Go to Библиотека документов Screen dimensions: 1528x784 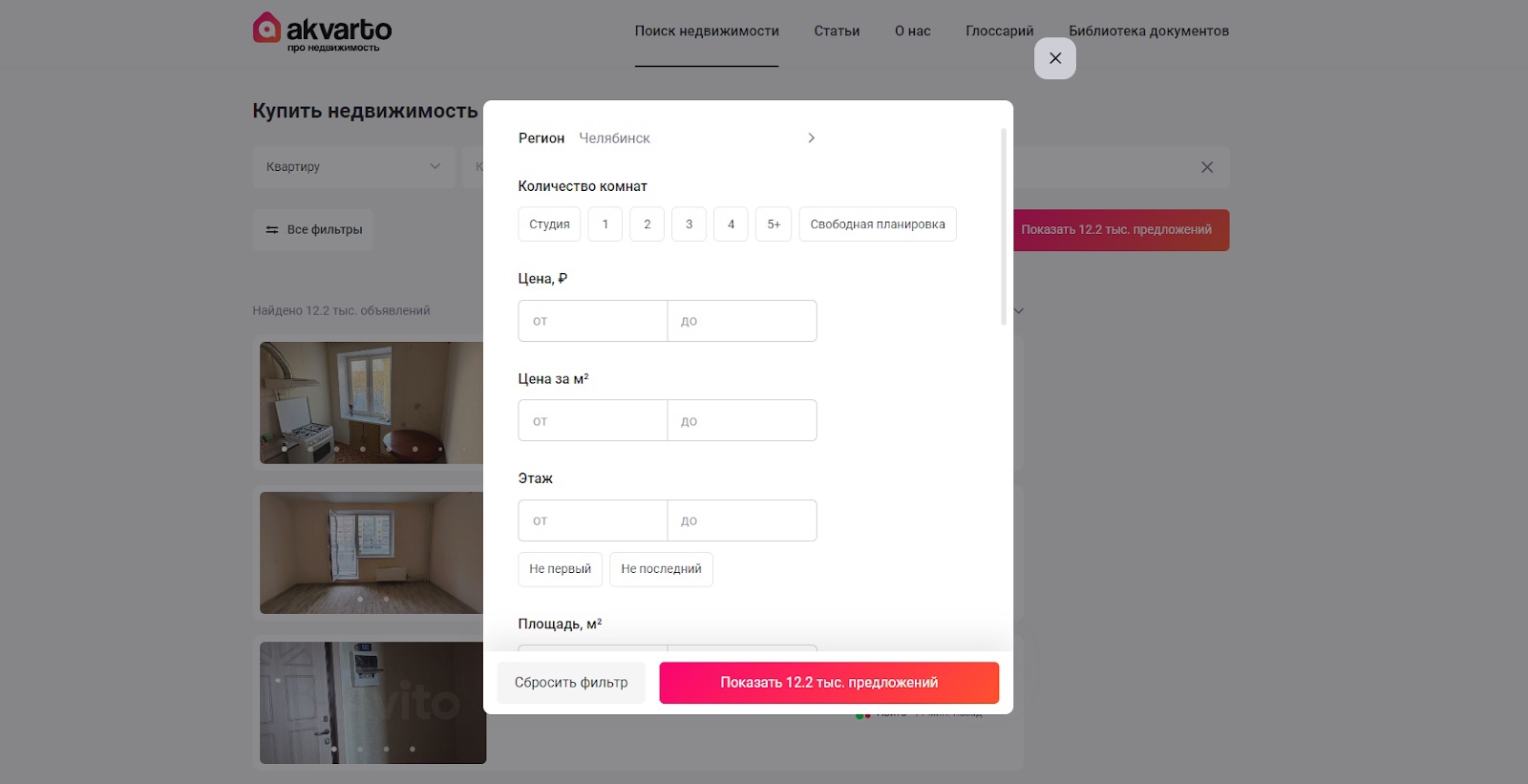coord(1149,32)
